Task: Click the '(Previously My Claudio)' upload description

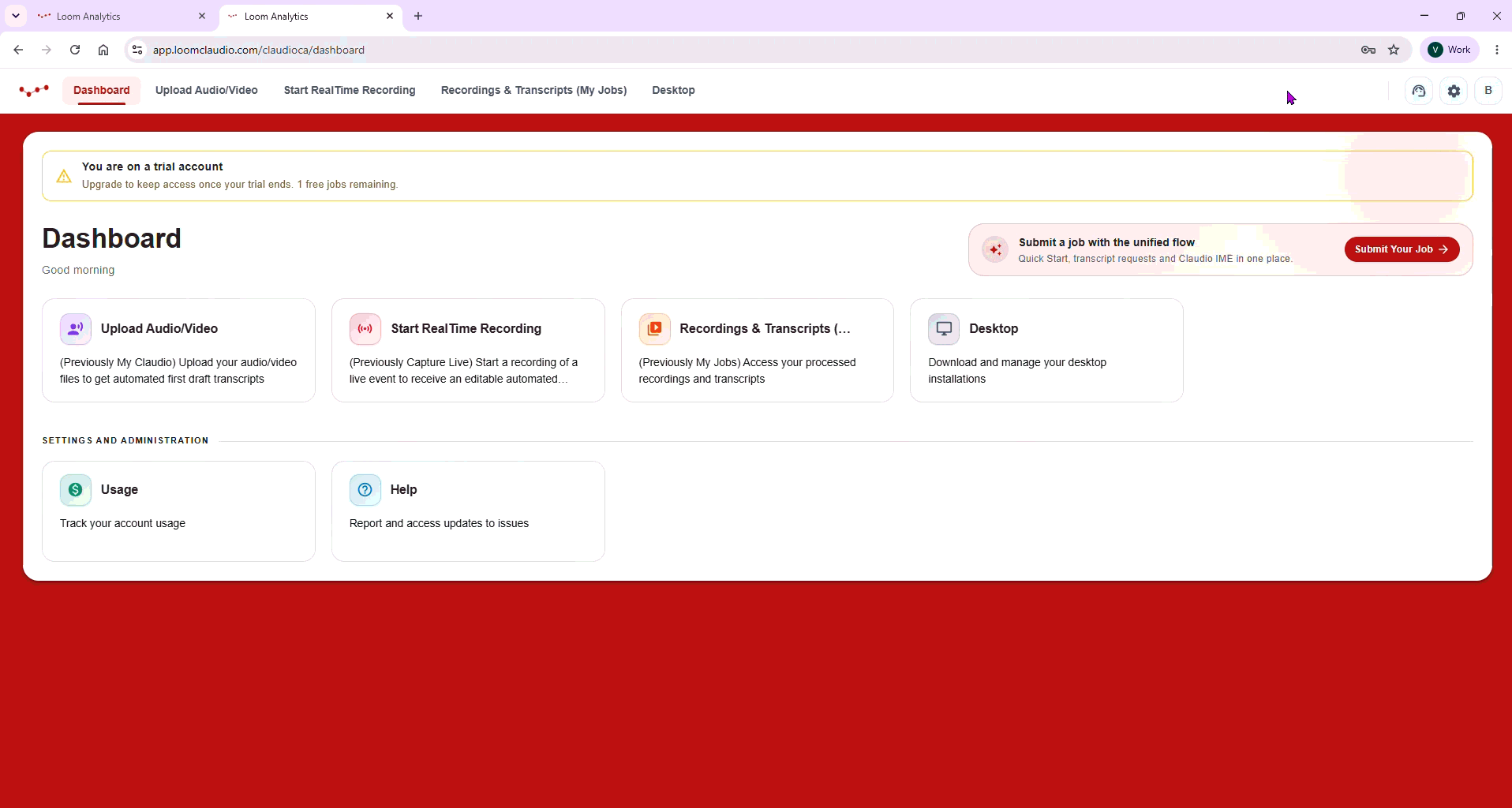Action: pyautogui.click(x=178, y=371)
